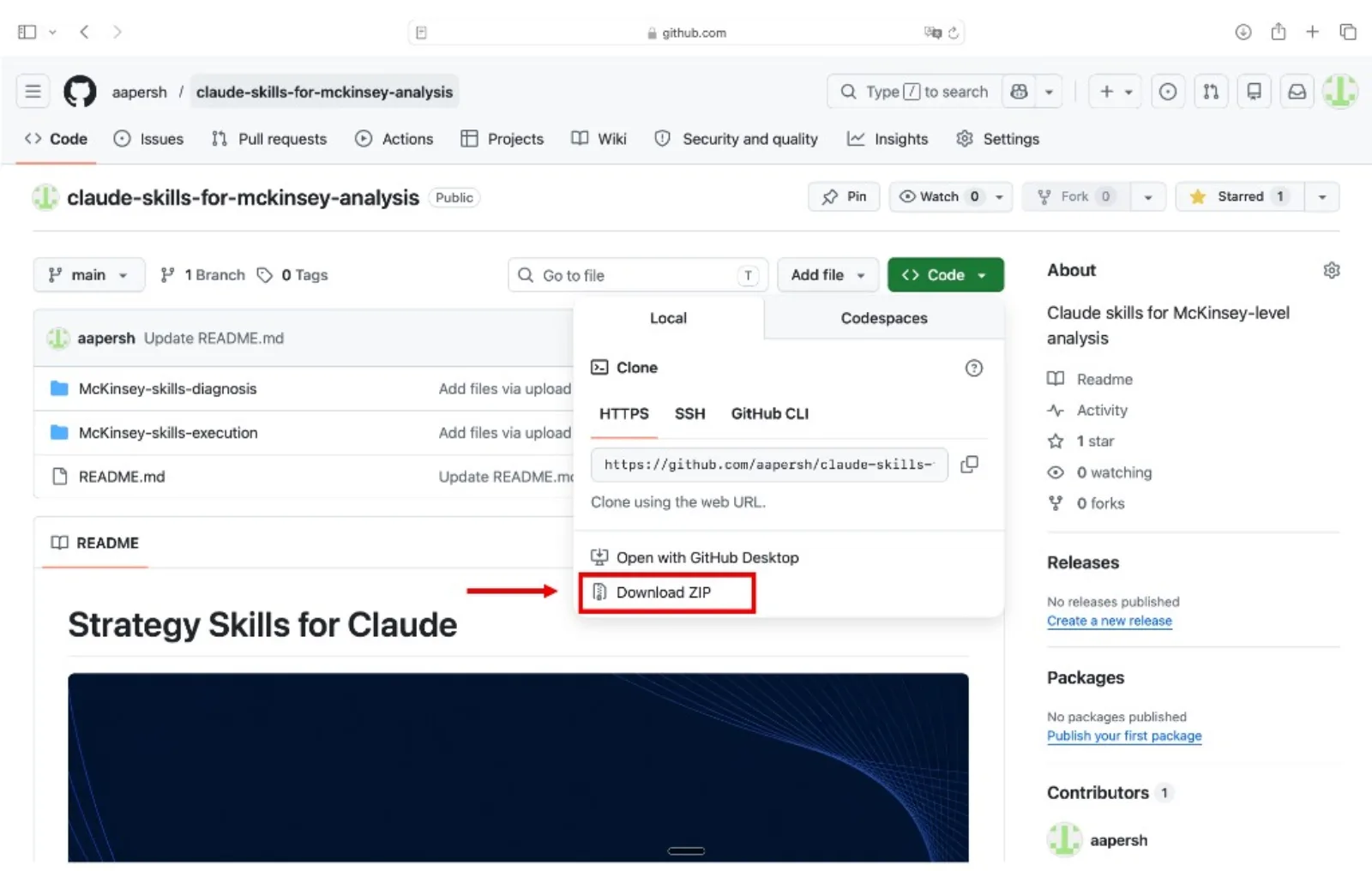Screen dimensions: 1372x871
Task: Click Open with GitHub Desktop
Action: click(695, 558)
